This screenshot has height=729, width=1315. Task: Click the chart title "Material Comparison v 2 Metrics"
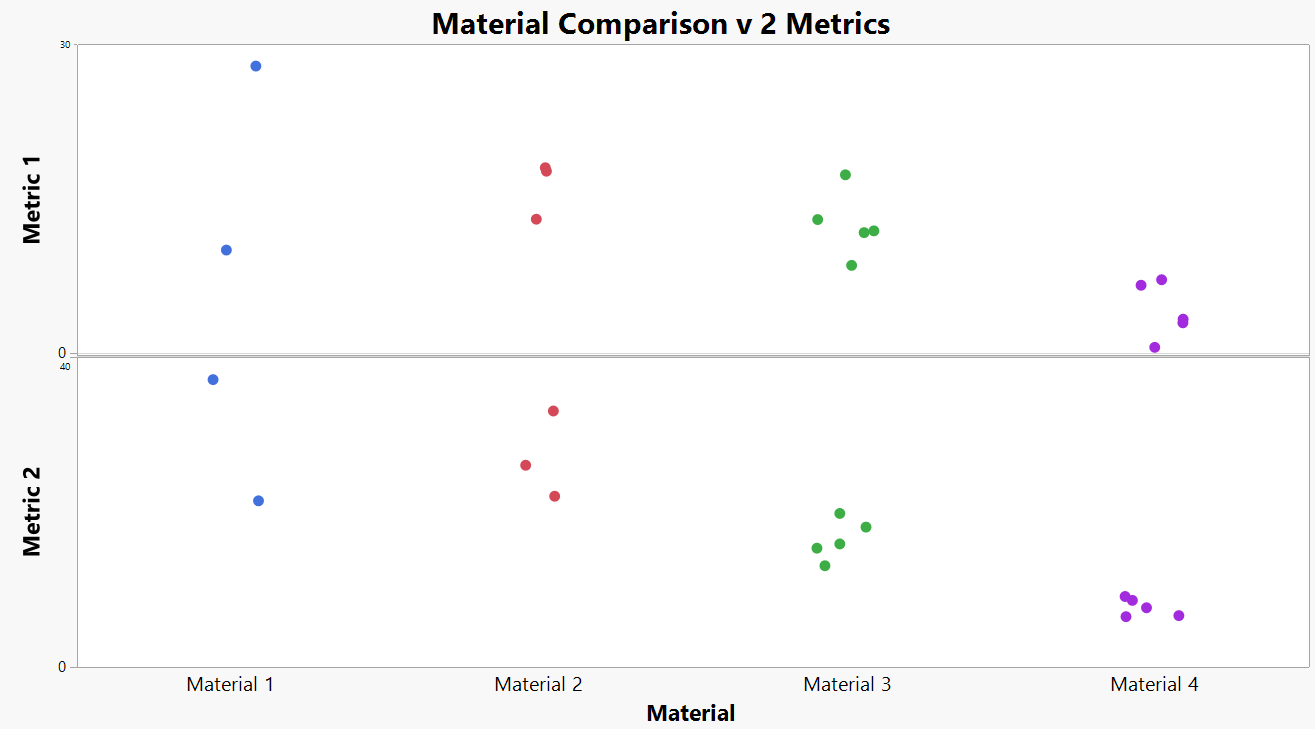pyautogui.click(x=660, y=23)
